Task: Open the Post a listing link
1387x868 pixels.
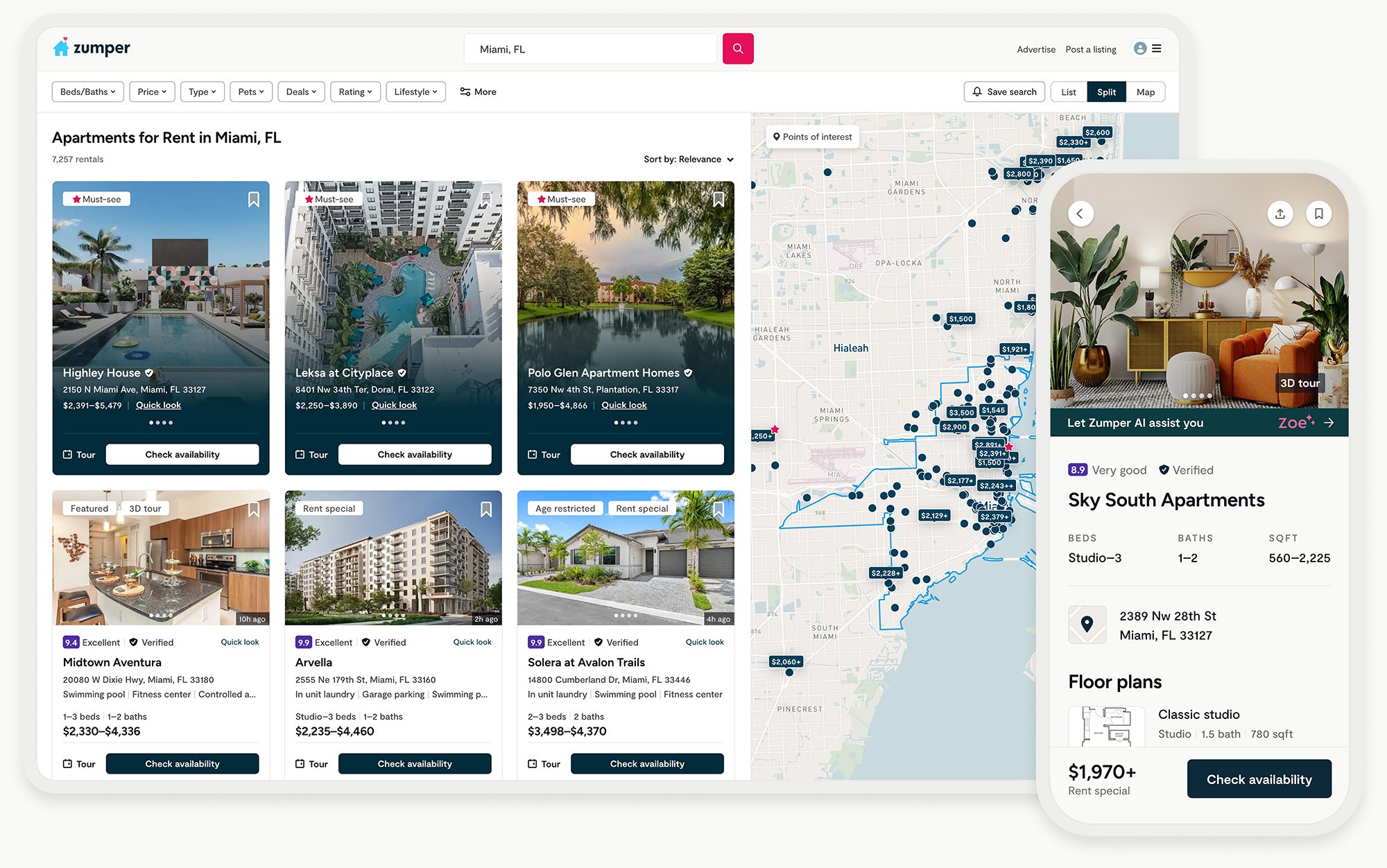Action: tap(1091, 49)
